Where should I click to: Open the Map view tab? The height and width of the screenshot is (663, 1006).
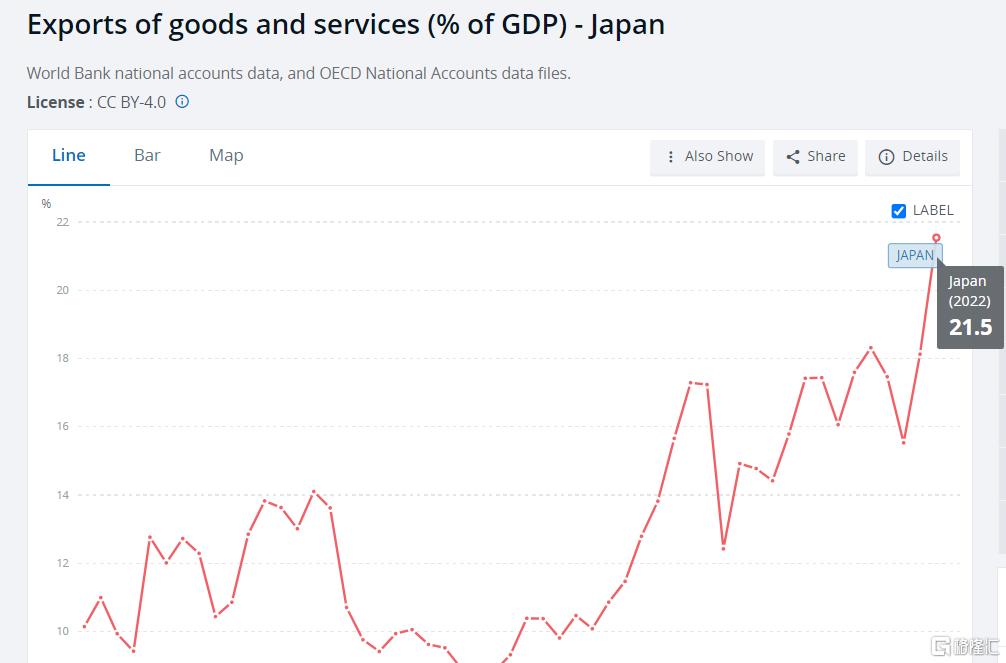coord(226,156)
